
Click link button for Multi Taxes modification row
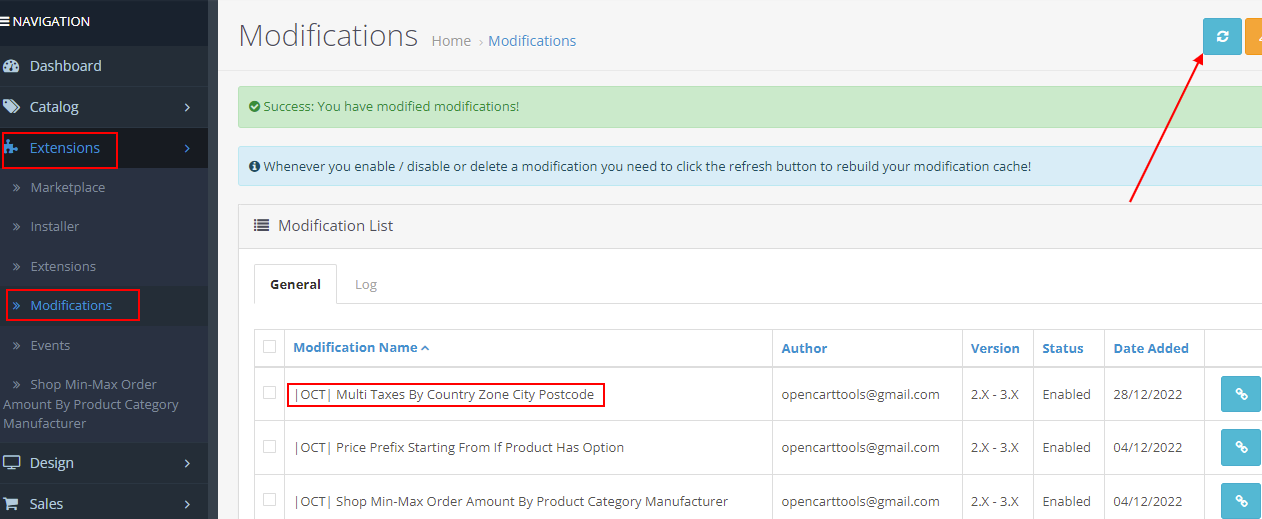coord(1241,394)
